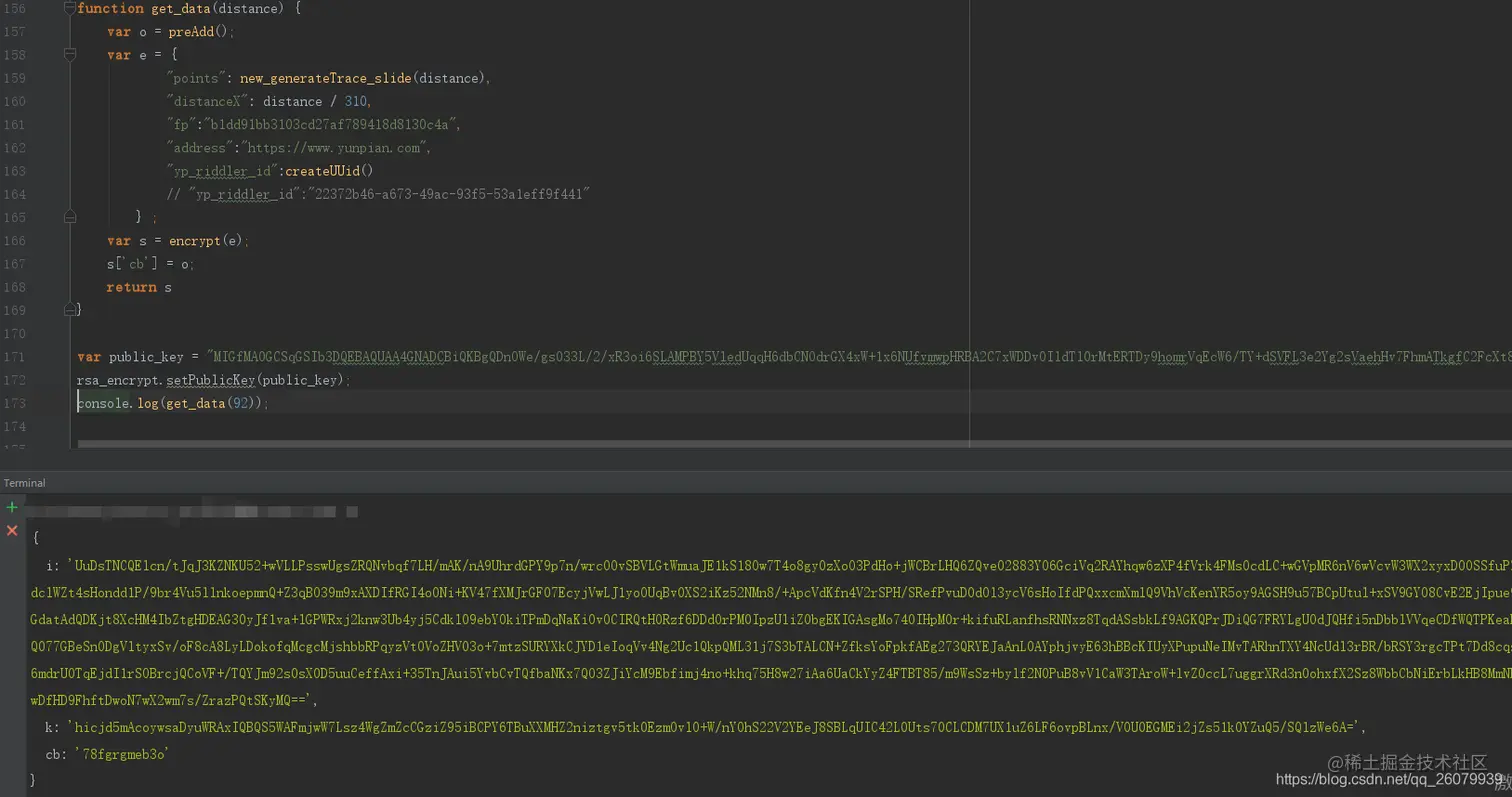Click the 'return s' statement

[139, 287]
